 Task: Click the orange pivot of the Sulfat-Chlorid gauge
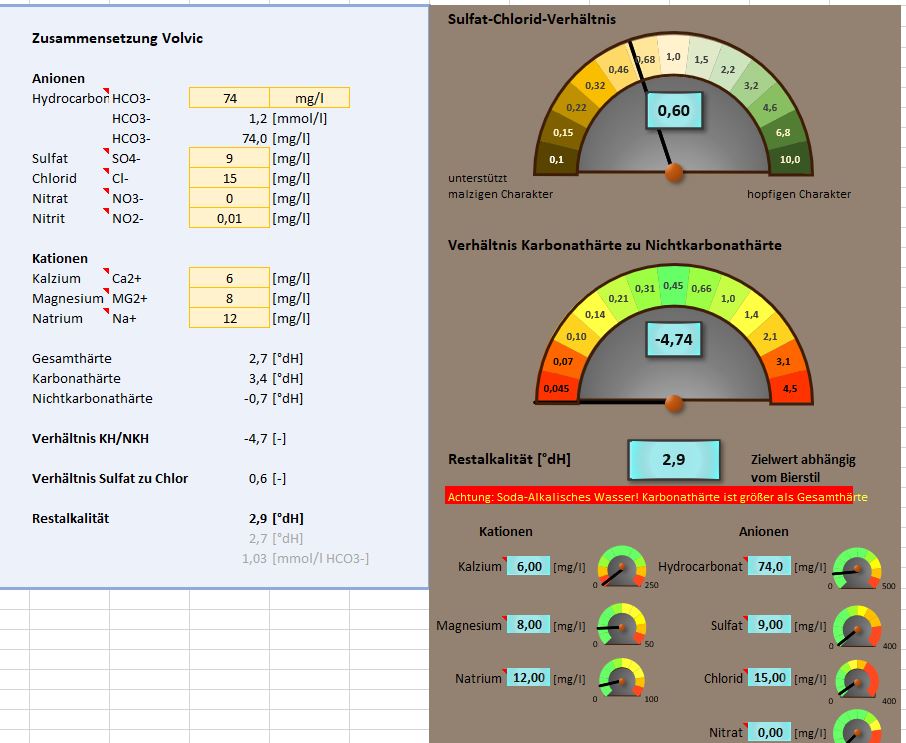coord(674,173)
